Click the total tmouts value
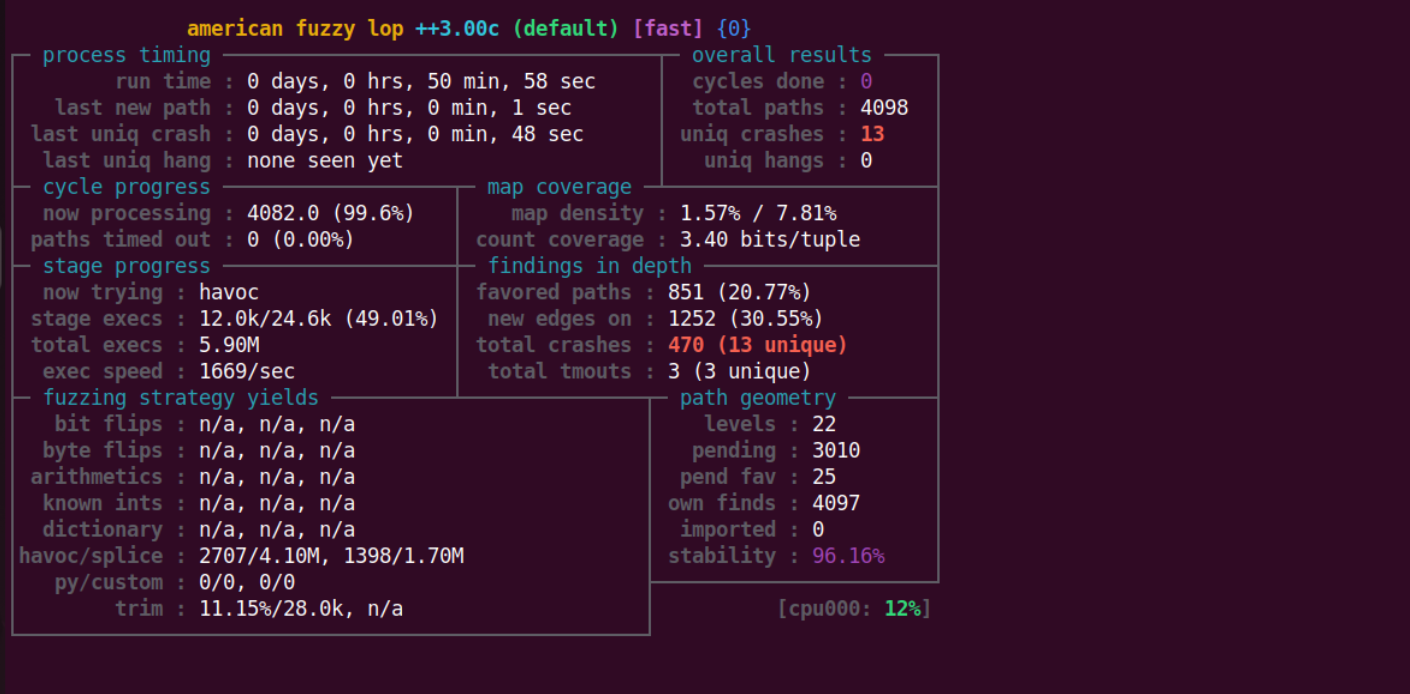 [739, 371]
